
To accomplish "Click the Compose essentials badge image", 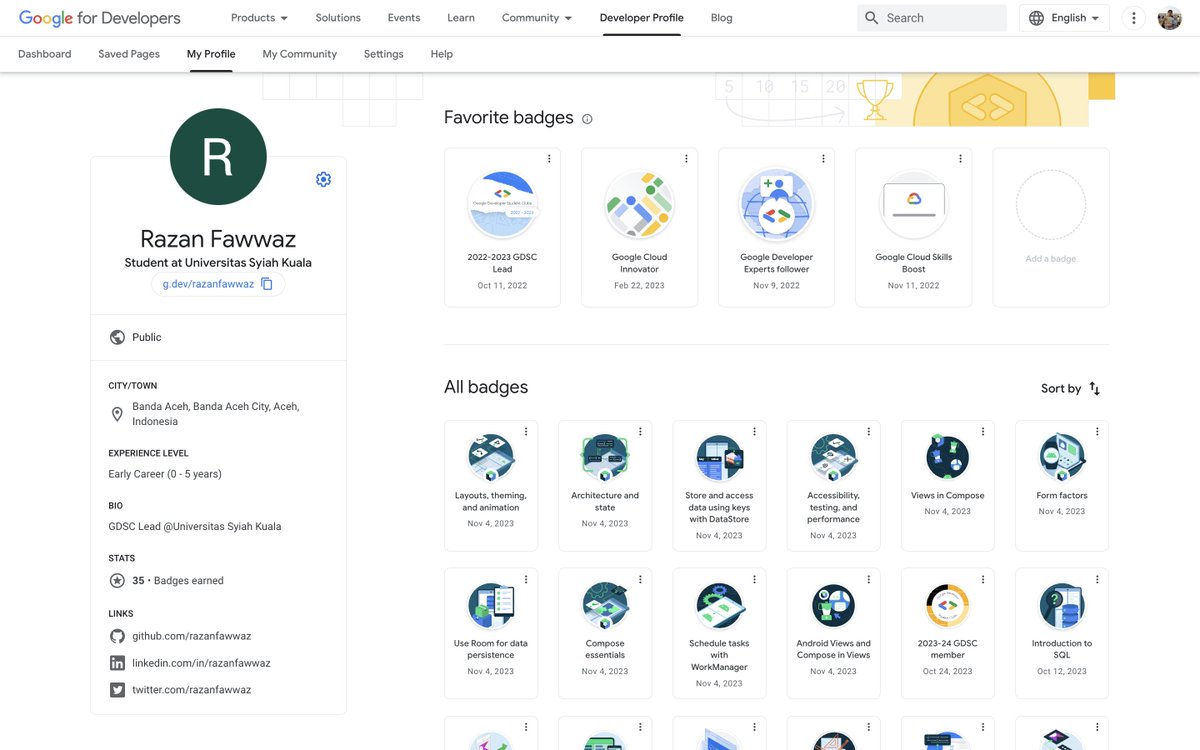I will point(605,606).
